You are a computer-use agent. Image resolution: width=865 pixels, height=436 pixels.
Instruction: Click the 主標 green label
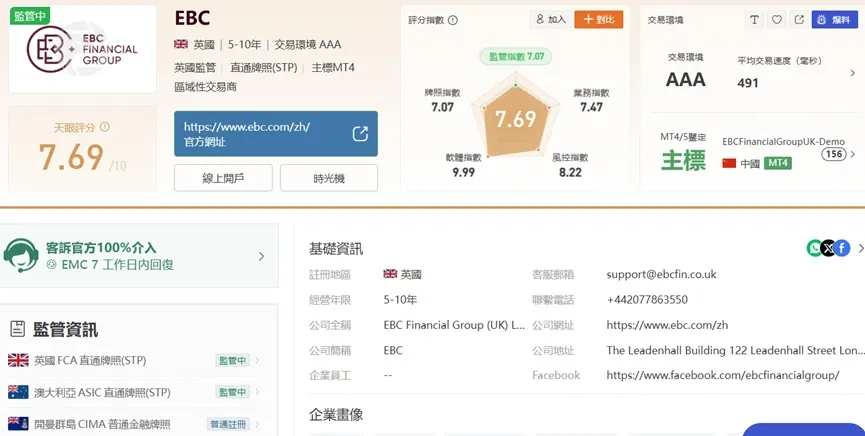(684, 161)
